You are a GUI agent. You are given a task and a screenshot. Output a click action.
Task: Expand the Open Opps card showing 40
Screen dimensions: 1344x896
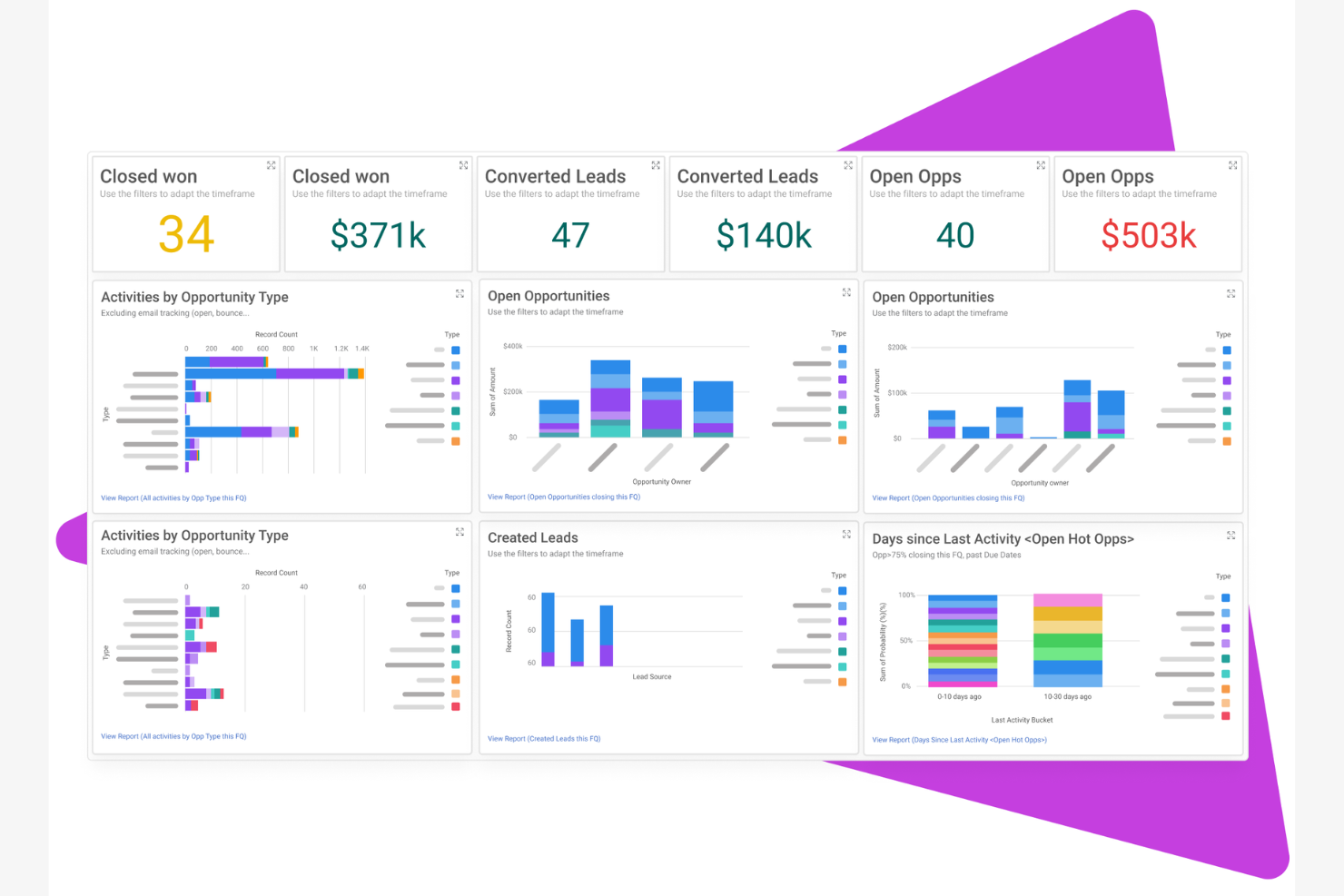(x=1041, y=165)
